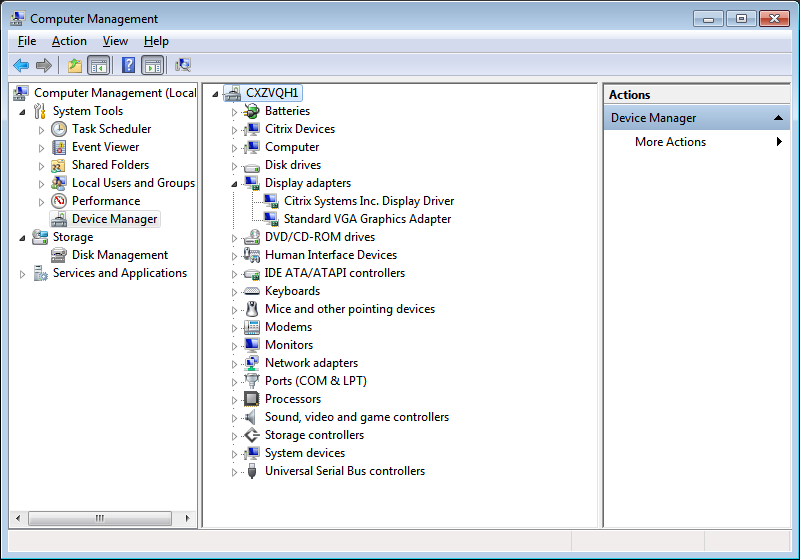
Task: Click the Event Viewer icon in the tree
Action: point(60,147)
